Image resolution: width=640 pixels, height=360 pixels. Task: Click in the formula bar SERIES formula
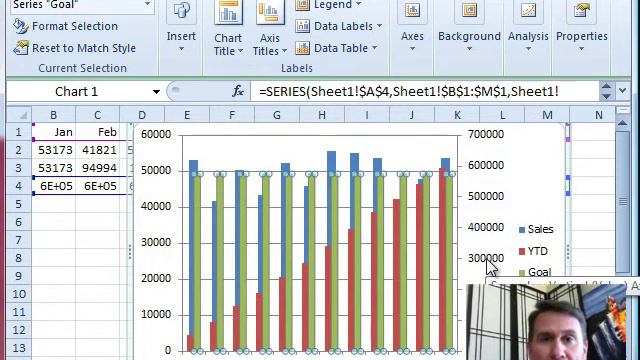pyautogui.click(x=409, y=92)
